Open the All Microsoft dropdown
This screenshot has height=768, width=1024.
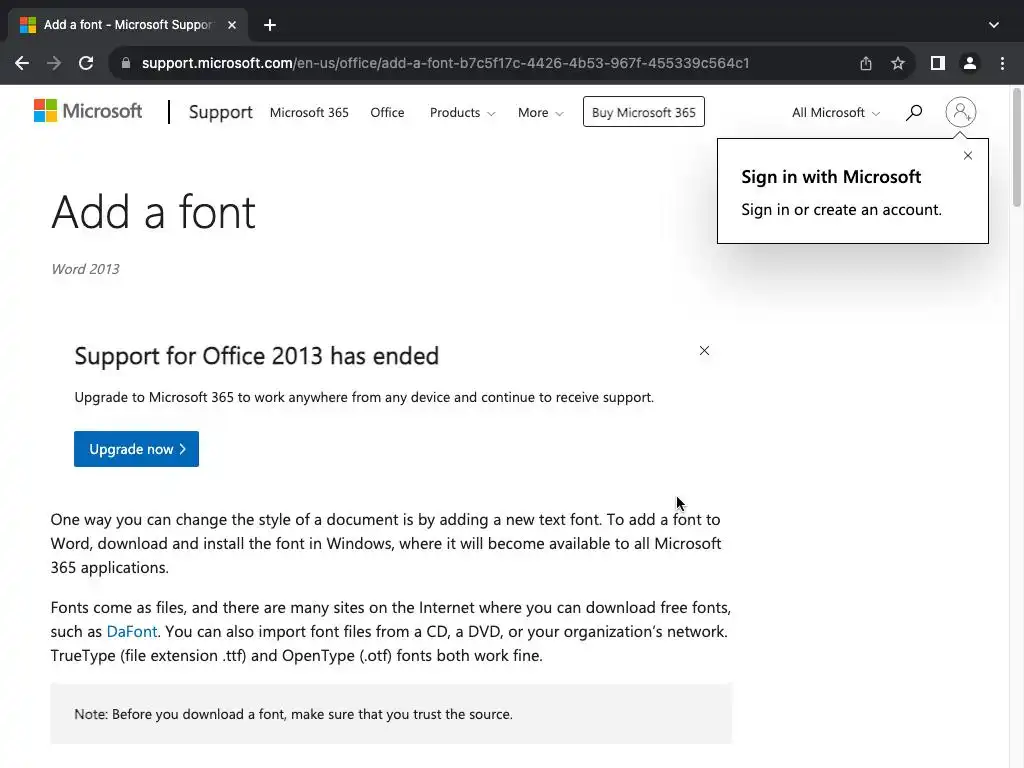pos(836,113)
